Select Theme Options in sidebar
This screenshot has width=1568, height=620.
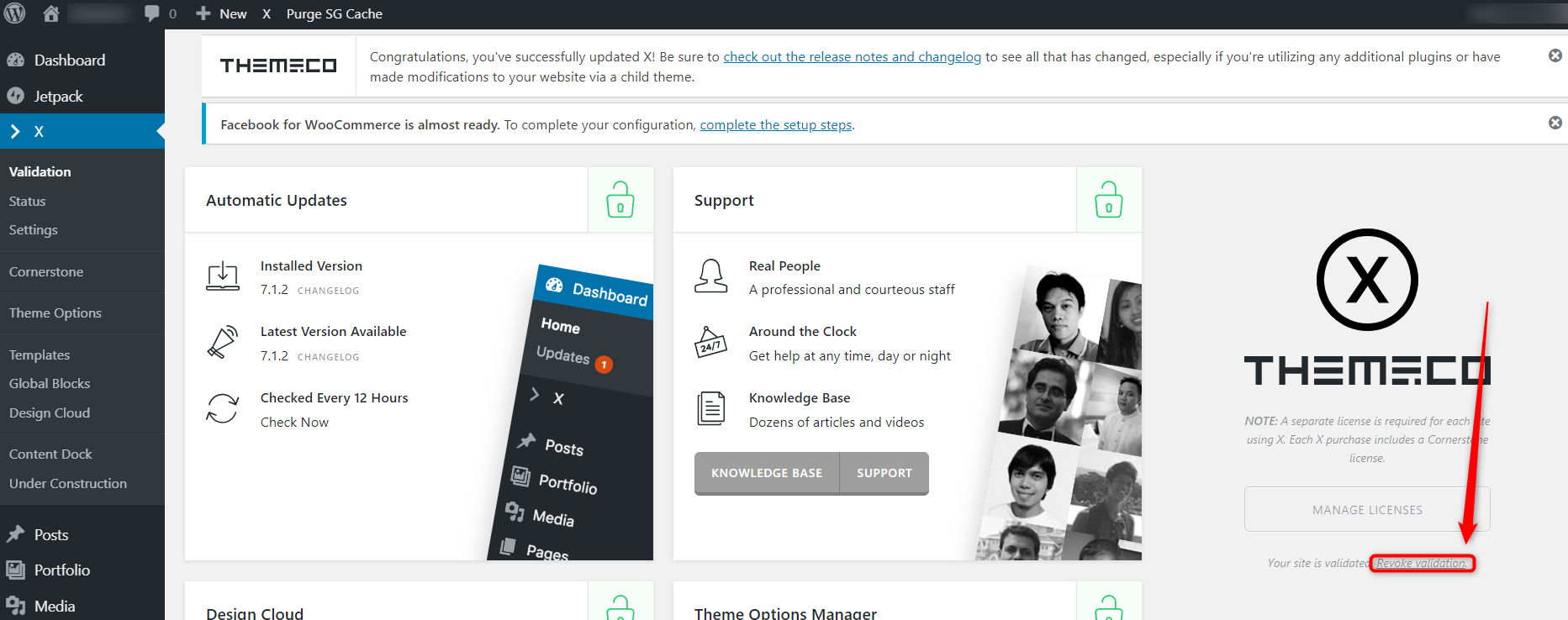(x=55, y=313)
